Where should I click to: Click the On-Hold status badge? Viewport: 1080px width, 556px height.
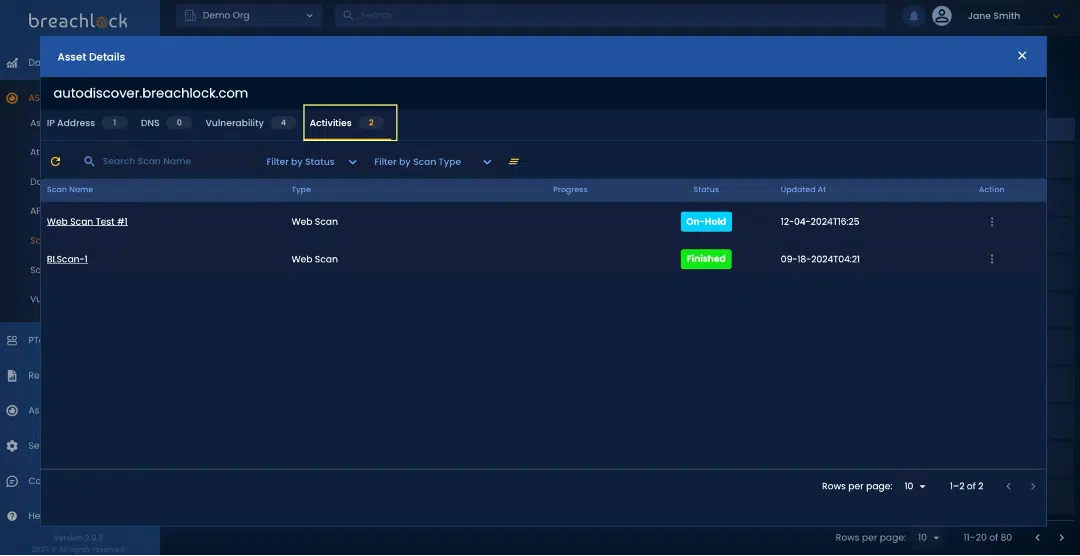coord(706,222)
